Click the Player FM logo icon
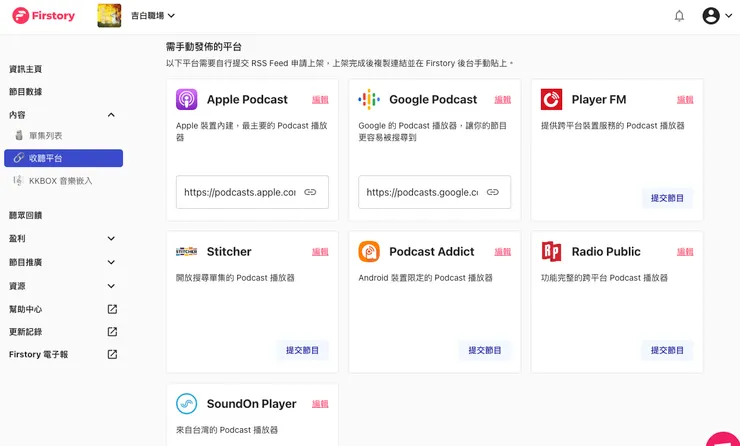740x446 pixels. click(551, 100)
